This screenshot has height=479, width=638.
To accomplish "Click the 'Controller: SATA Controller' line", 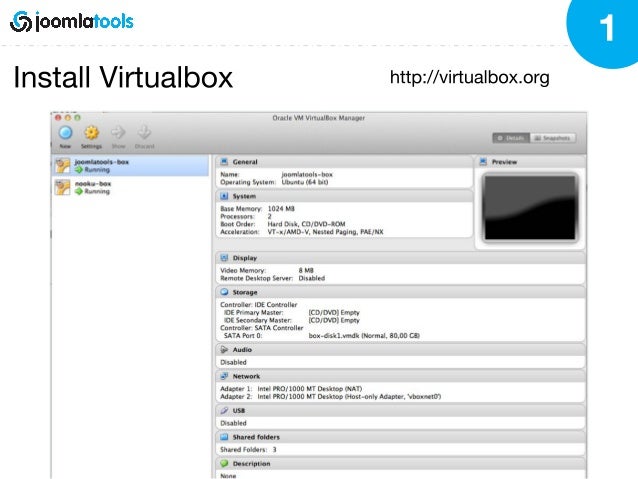I will pos(262,328).
